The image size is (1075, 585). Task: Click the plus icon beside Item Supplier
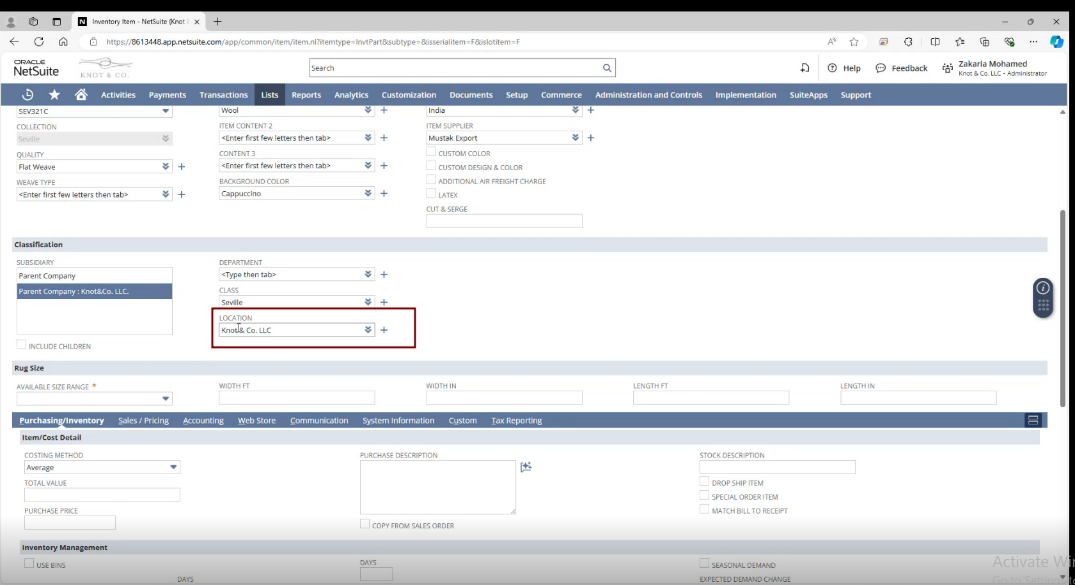[x=591, y=138]
